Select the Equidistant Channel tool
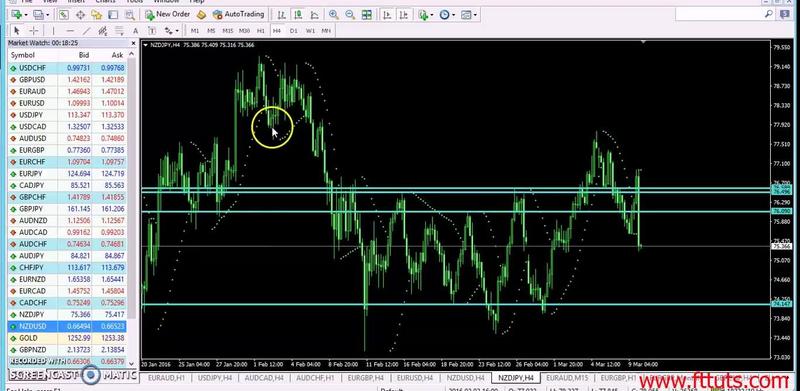The image size is (800, 391). 103,31
